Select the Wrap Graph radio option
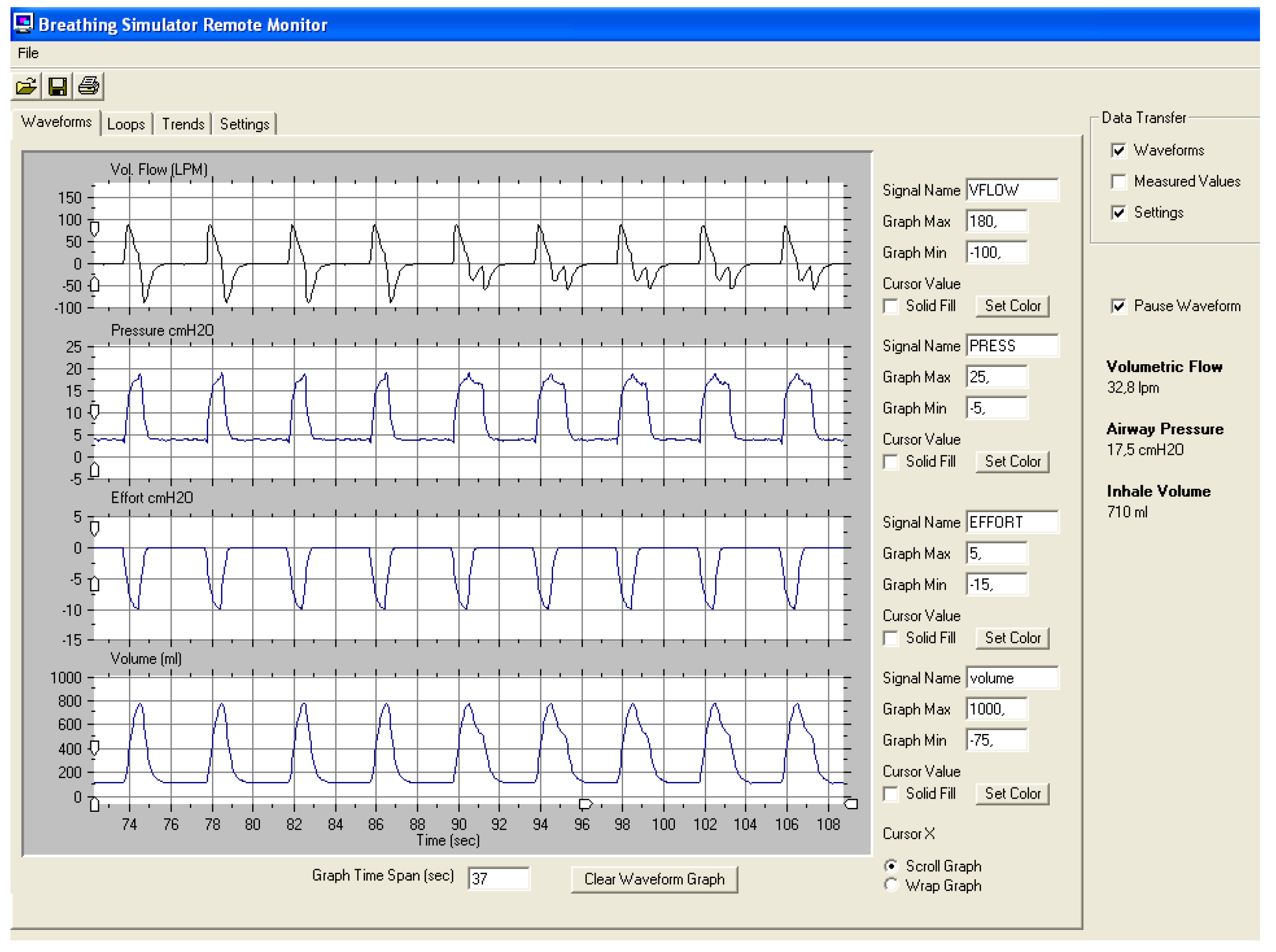The height and width of the screenshot is (952, 1276). tap(891, 885)
